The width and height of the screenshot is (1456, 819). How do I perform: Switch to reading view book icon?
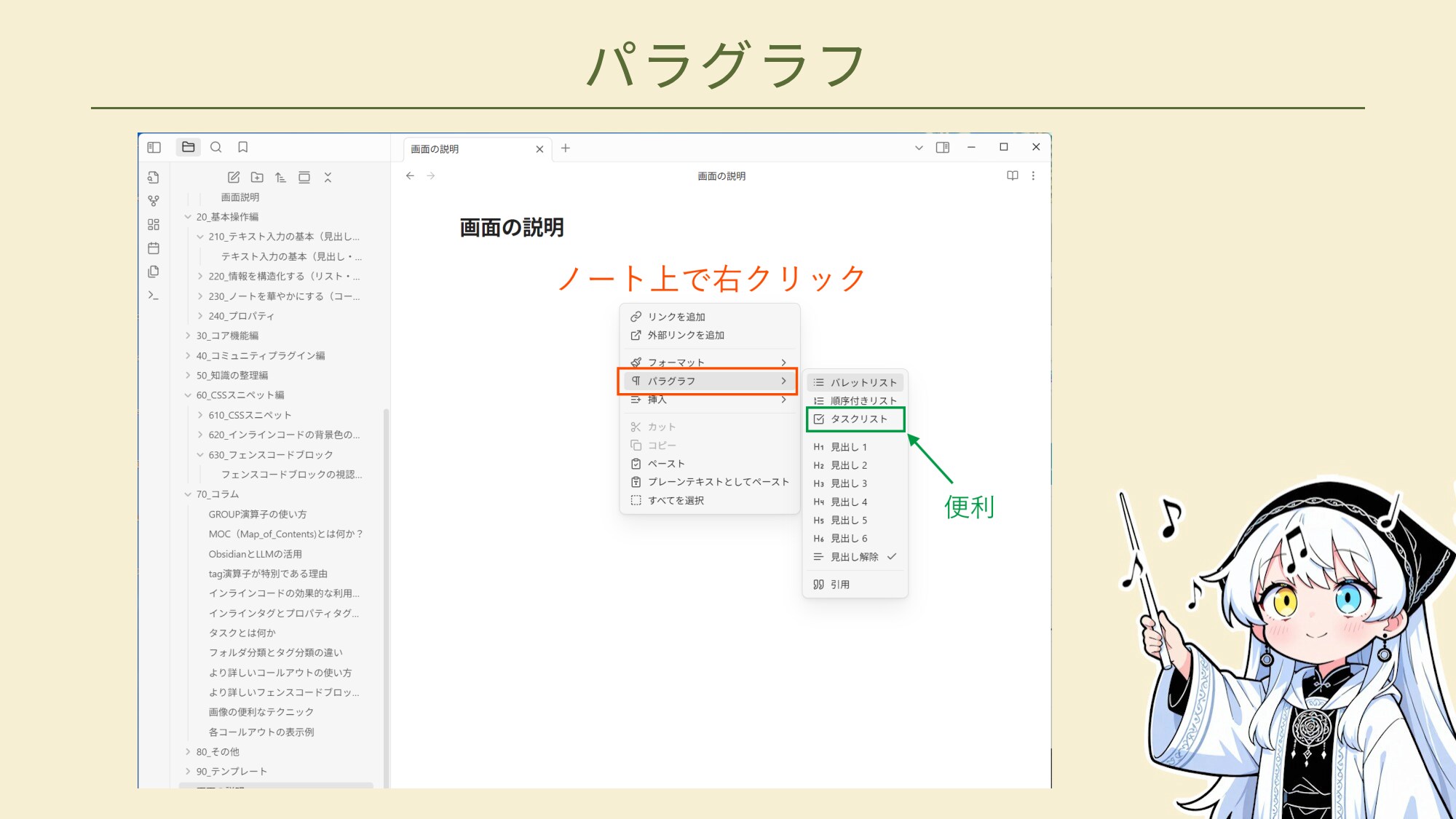click(x=1012, y=175)
